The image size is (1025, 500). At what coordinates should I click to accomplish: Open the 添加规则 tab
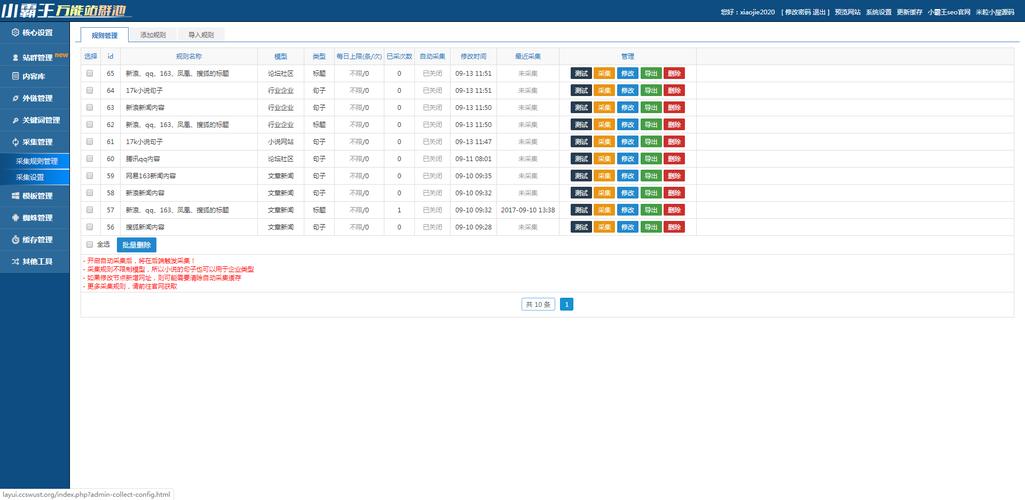153,35
